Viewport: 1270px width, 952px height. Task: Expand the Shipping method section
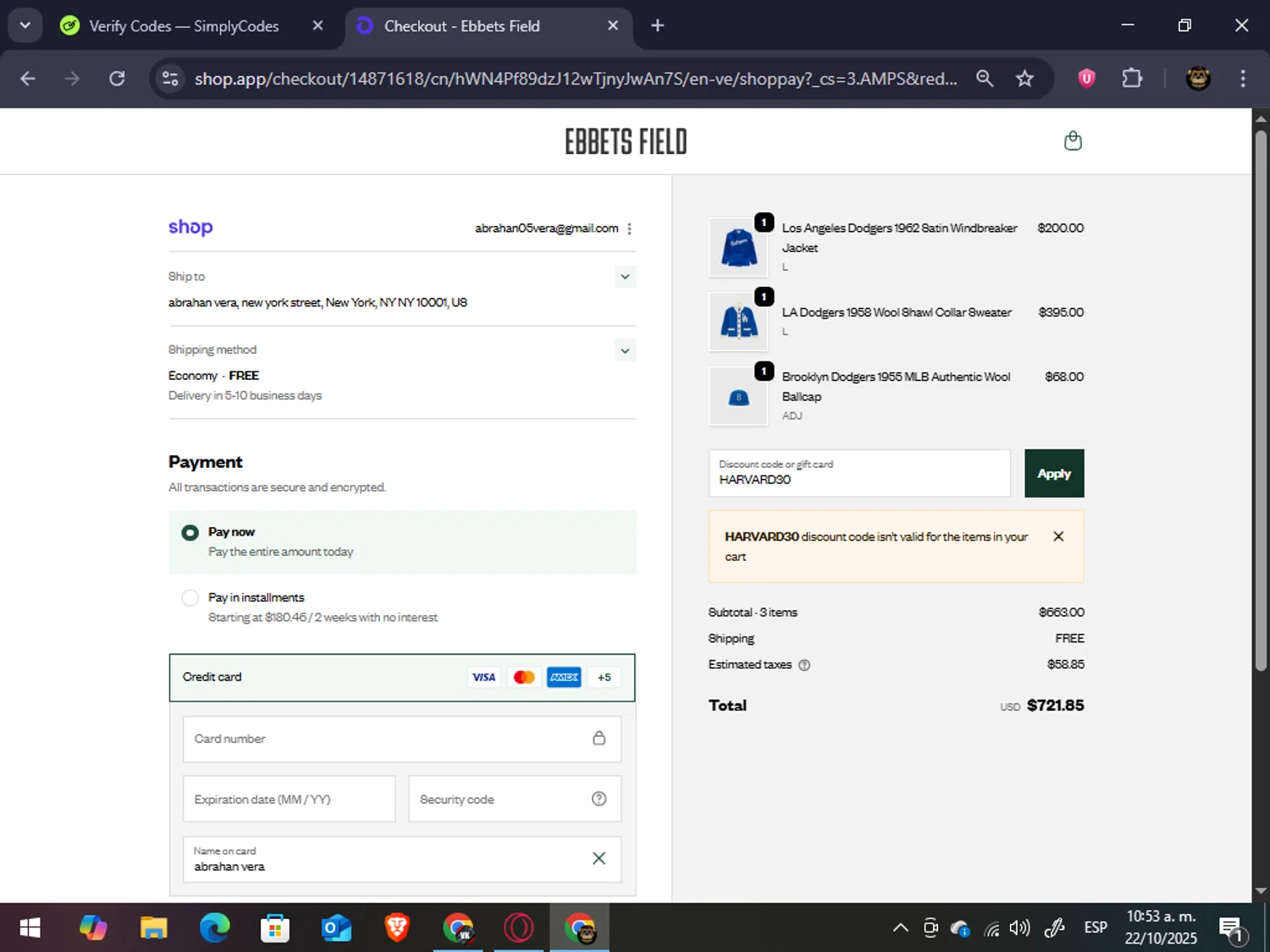(x=625, y=350)
